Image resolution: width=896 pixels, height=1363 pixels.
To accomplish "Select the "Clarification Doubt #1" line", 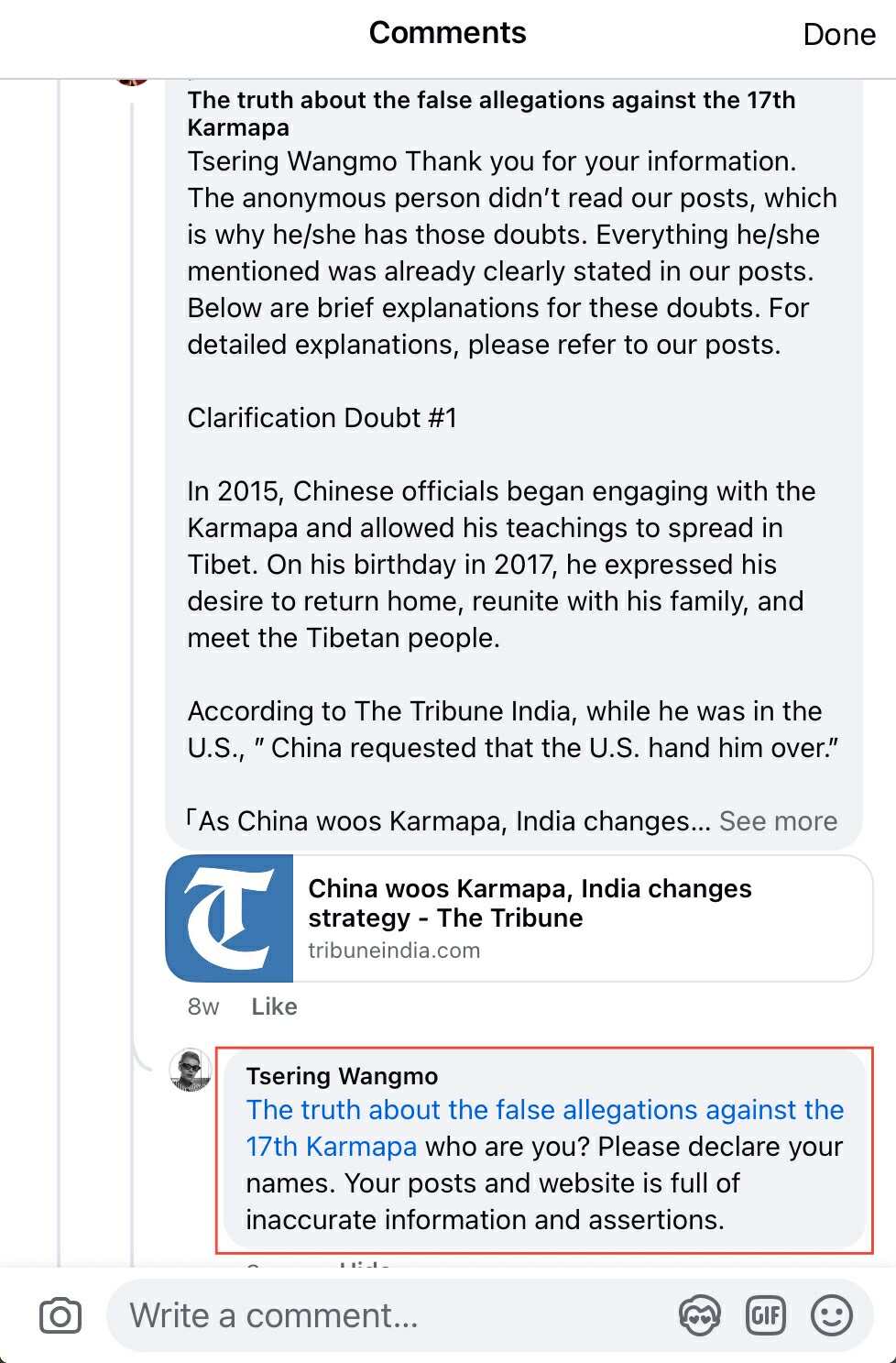I will (x=322, y=418).
